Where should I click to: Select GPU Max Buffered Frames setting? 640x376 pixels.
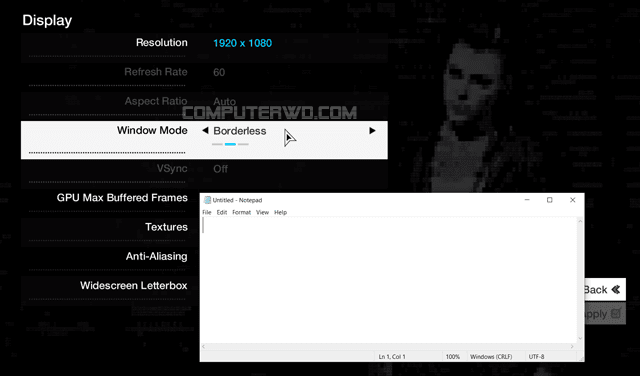tap(122, 198)
